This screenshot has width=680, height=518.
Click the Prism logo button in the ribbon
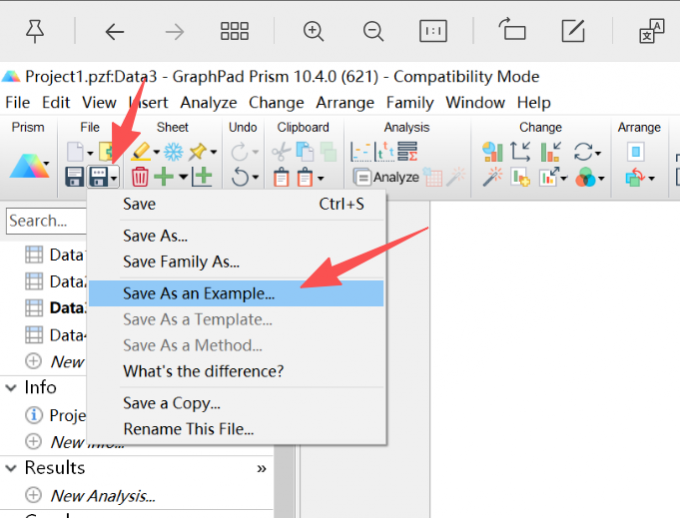click(x=29, y=166)
